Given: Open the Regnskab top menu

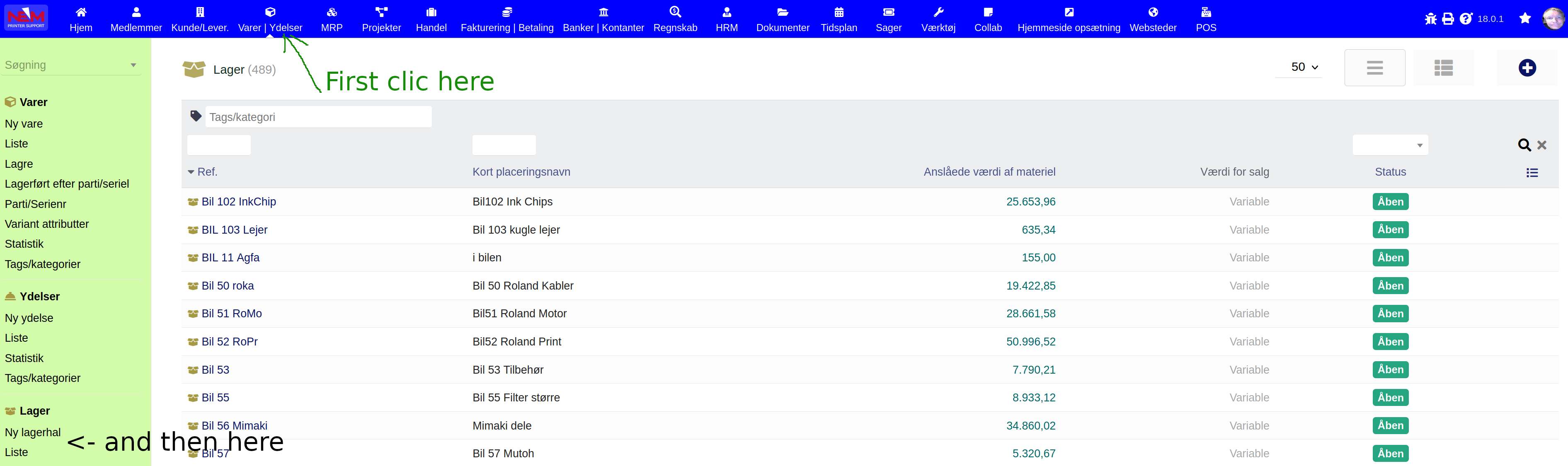Looking at the screenshot, I should [x=675, y=19].
